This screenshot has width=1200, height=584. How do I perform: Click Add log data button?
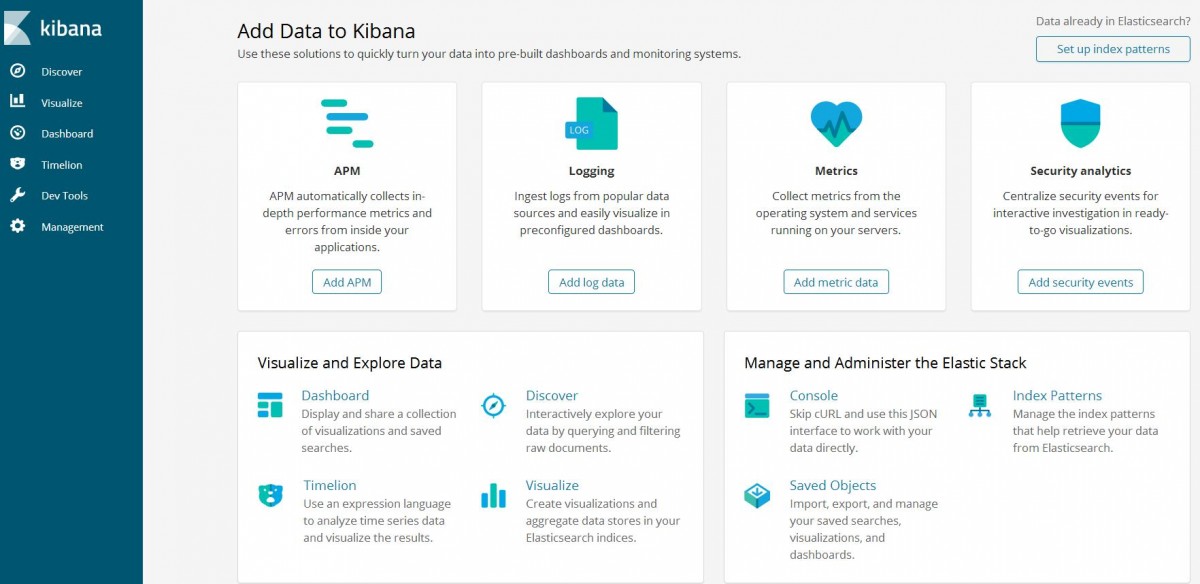pyautogui.click(x=591, y=282)
